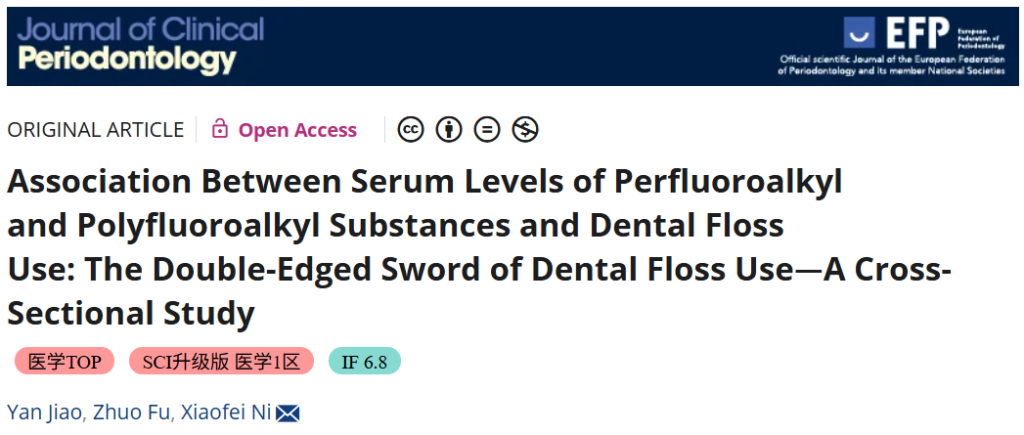Click the no-derivatives equals sign icon
Image resolution: width=1024 pixels, height=435 pixels.
tap(487, 129)
